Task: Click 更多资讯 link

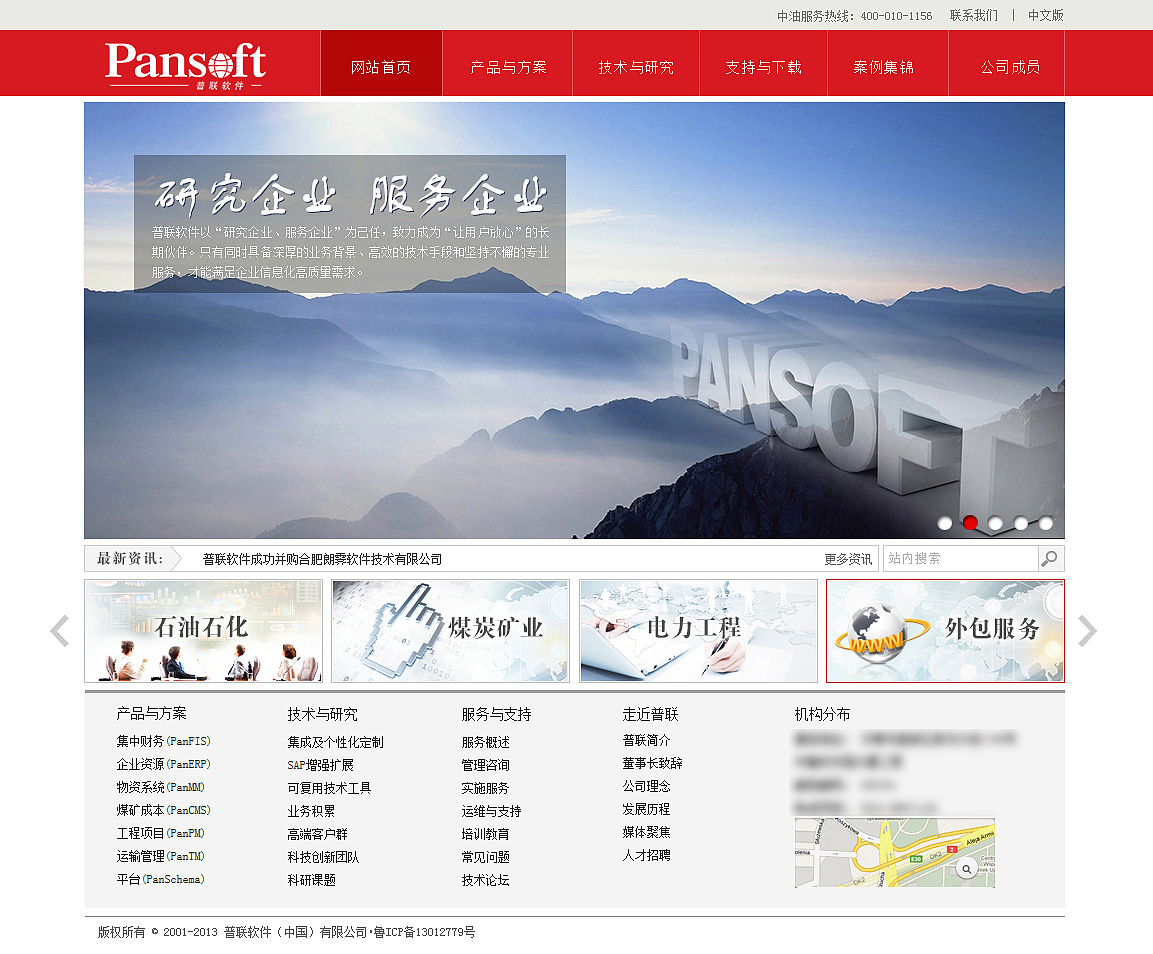Action: [848, 559]
